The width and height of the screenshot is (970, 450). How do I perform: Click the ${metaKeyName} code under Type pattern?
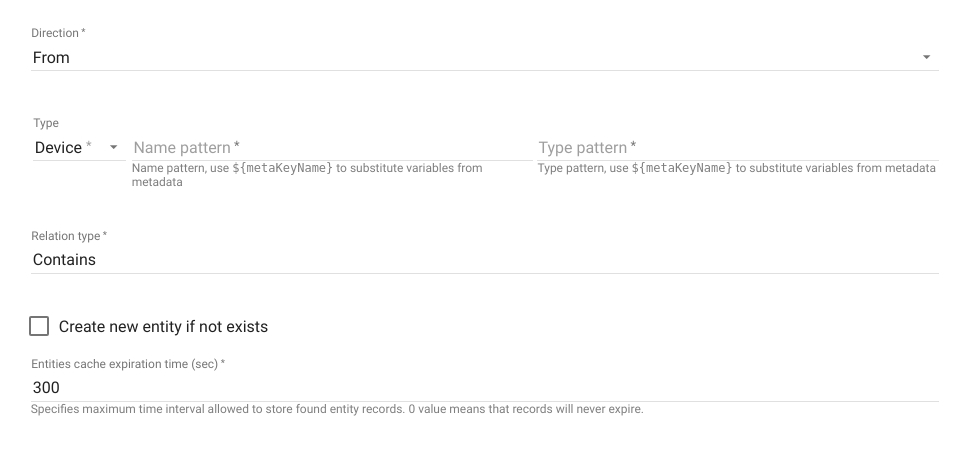[x=686, y=168]
